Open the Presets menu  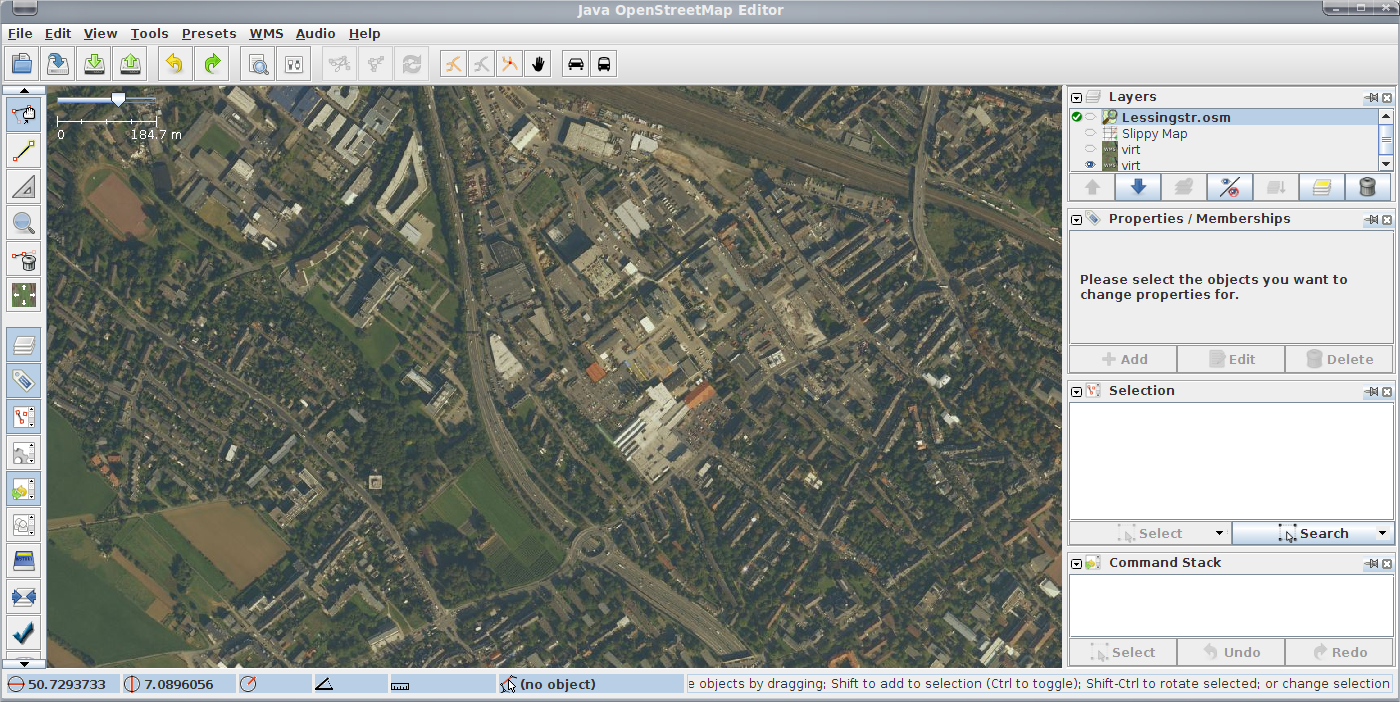tap(208, 33)
